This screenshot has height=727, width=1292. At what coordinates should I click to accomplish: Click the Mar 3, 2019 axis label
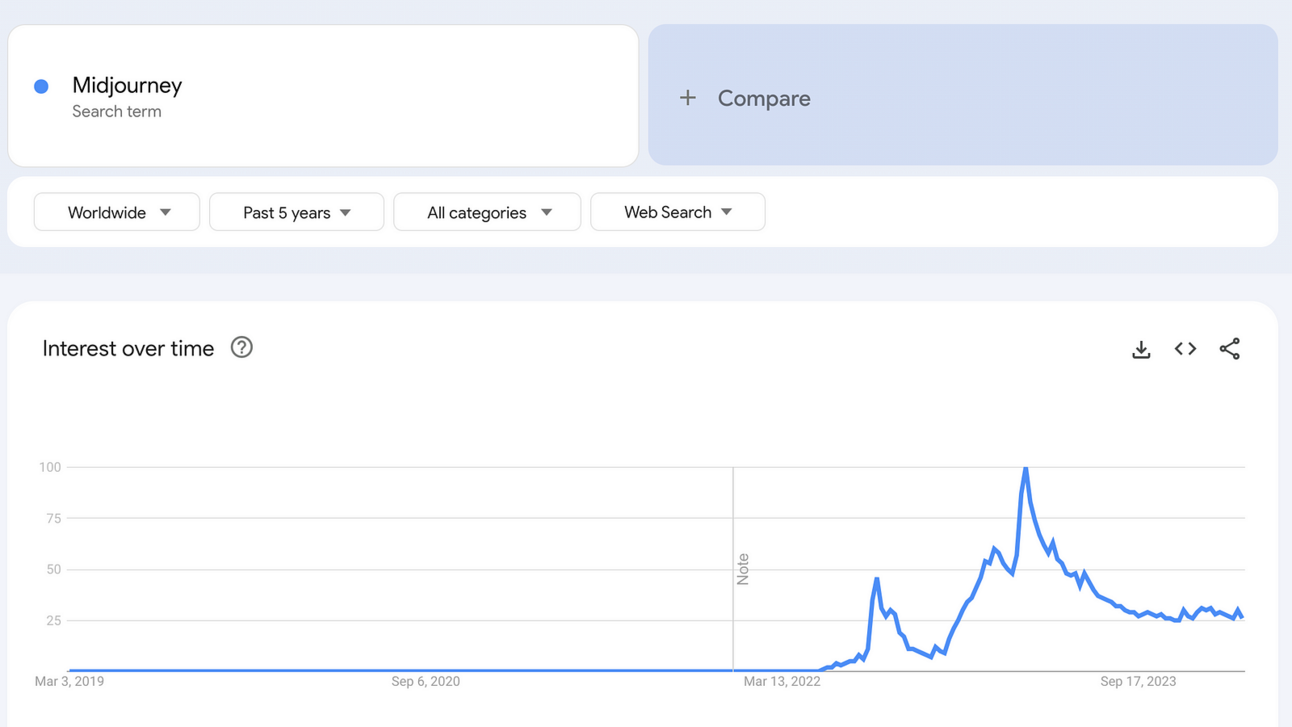click(x=69, y=681)
